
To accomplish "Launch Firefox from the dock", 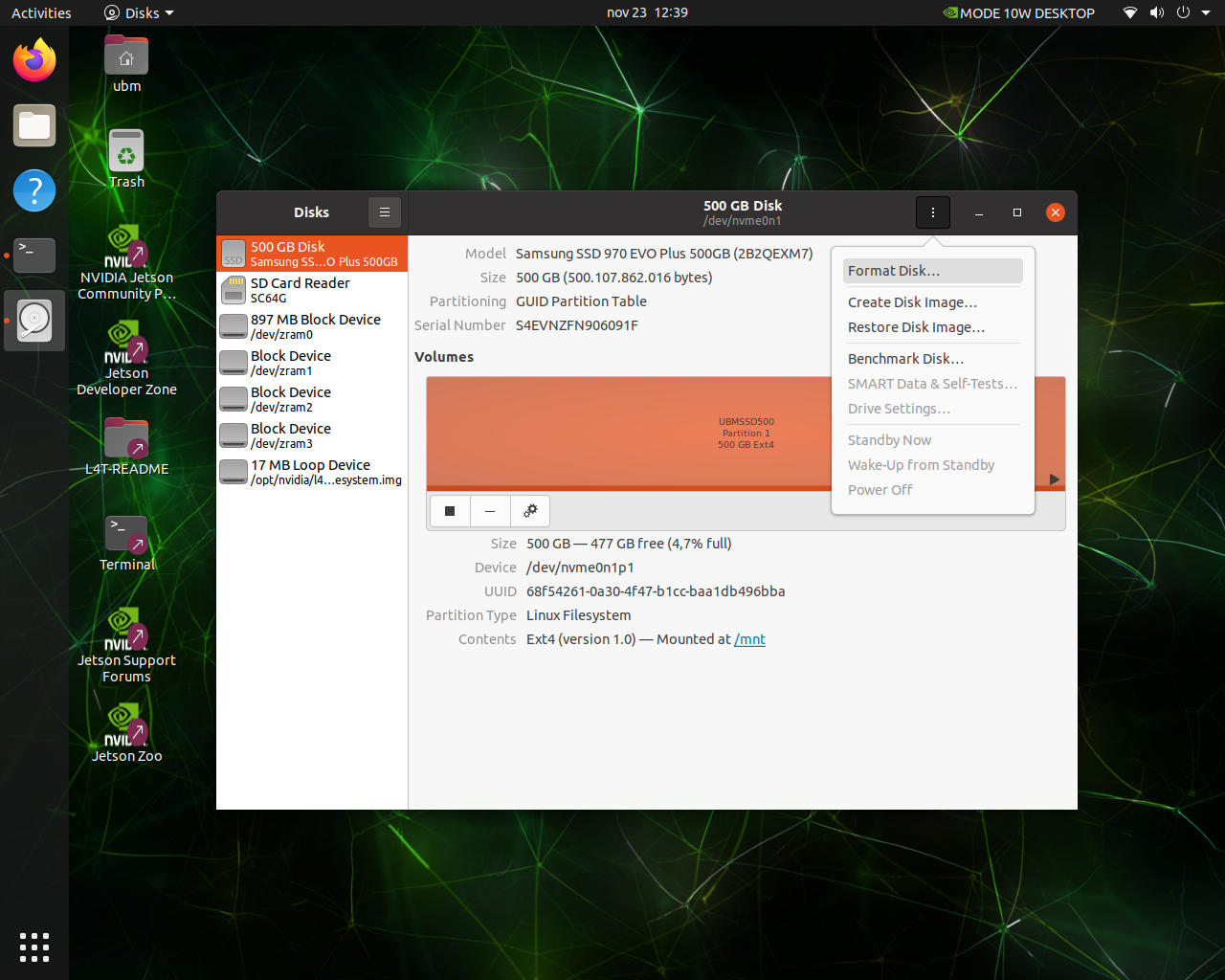I will pyautogui.click(x=34, y=61).
